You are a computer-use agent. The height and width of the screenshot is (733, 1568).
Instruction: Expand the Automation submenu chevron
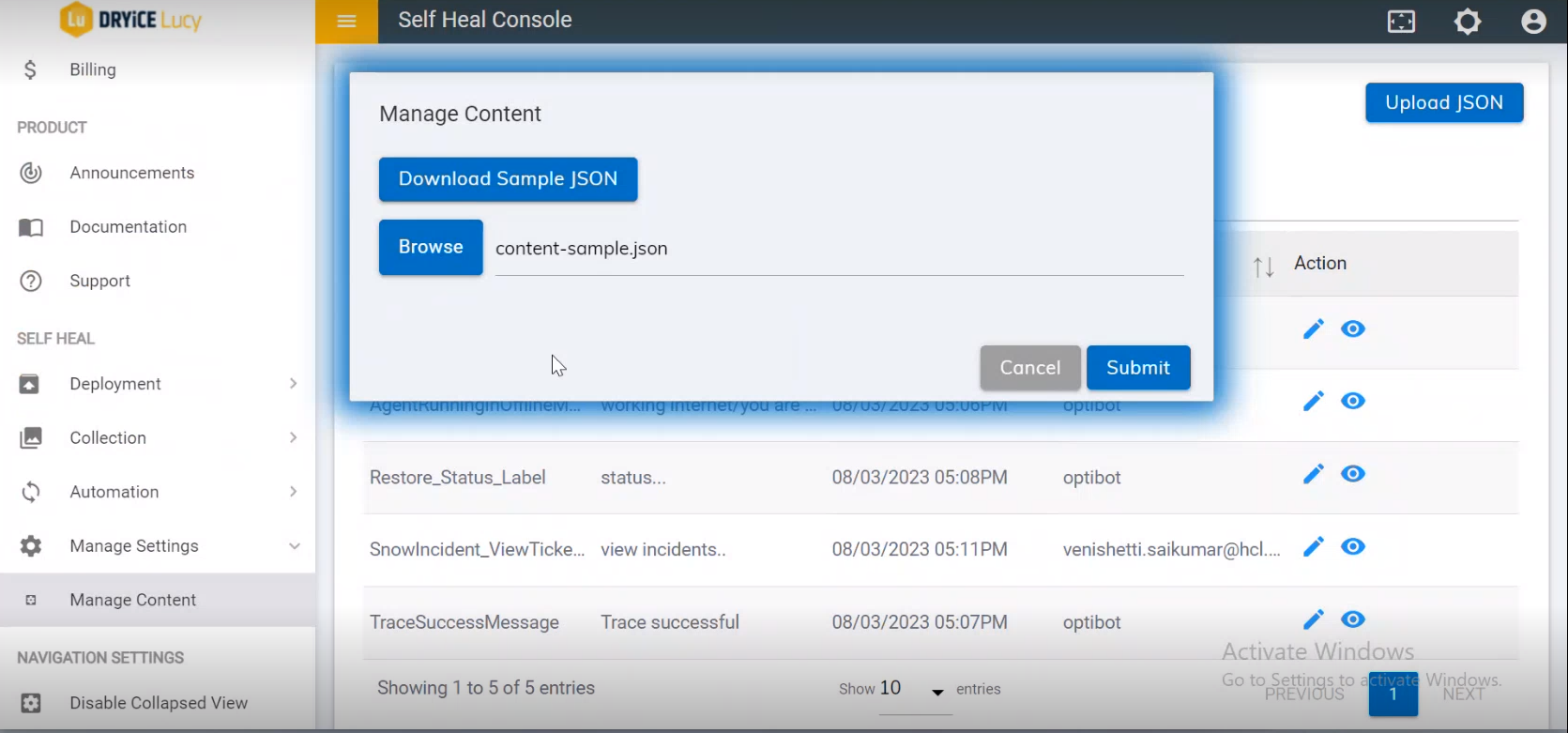point(294,492)
